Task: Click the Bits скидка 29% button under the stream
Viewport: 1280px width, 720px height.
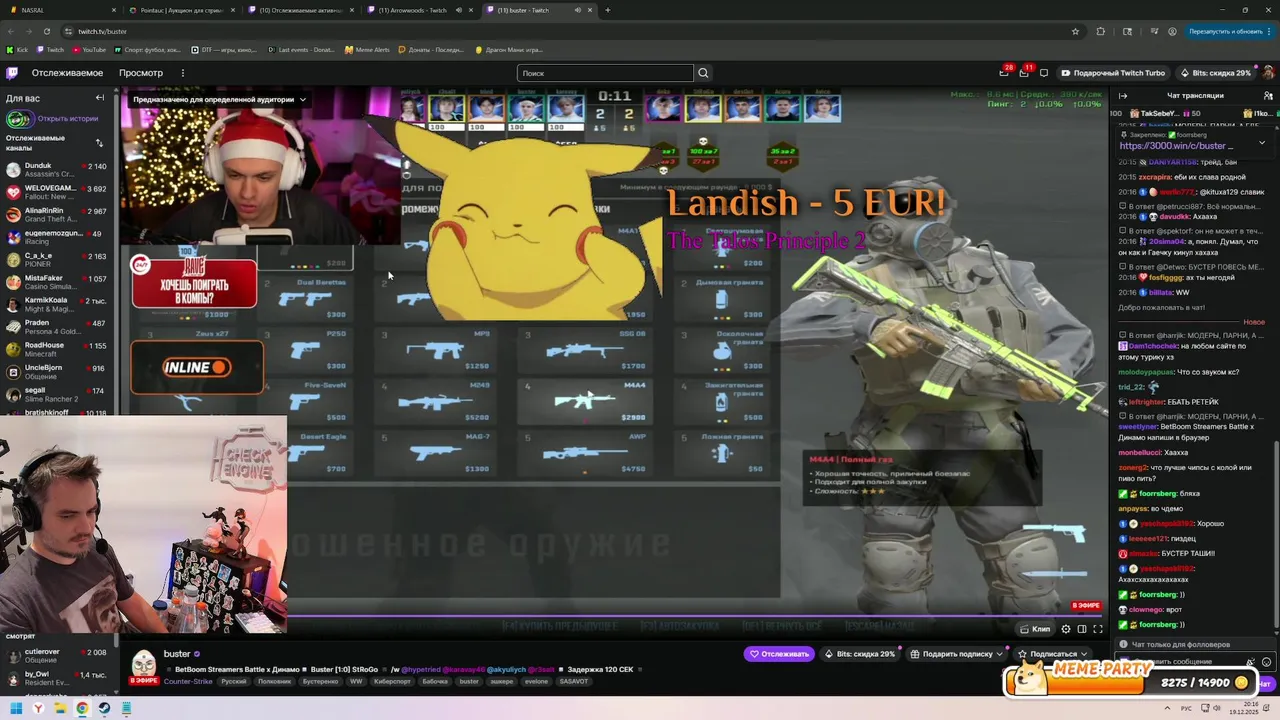Action: click(x=860, y=654)
